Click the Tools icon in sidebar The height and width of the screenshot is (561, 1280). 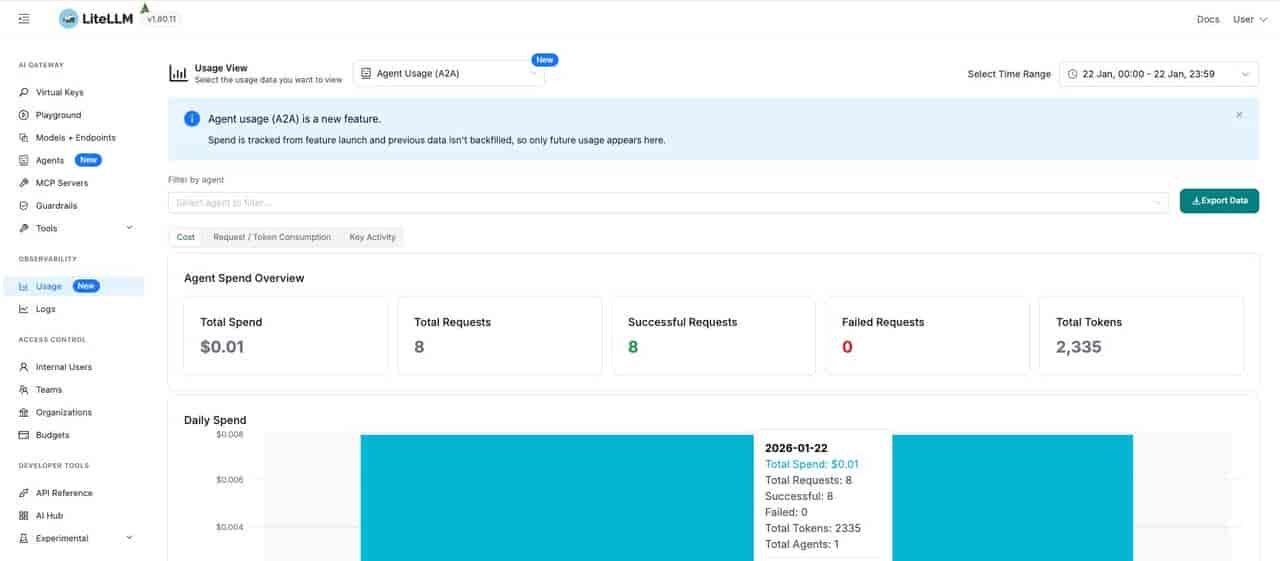[24, 228]
